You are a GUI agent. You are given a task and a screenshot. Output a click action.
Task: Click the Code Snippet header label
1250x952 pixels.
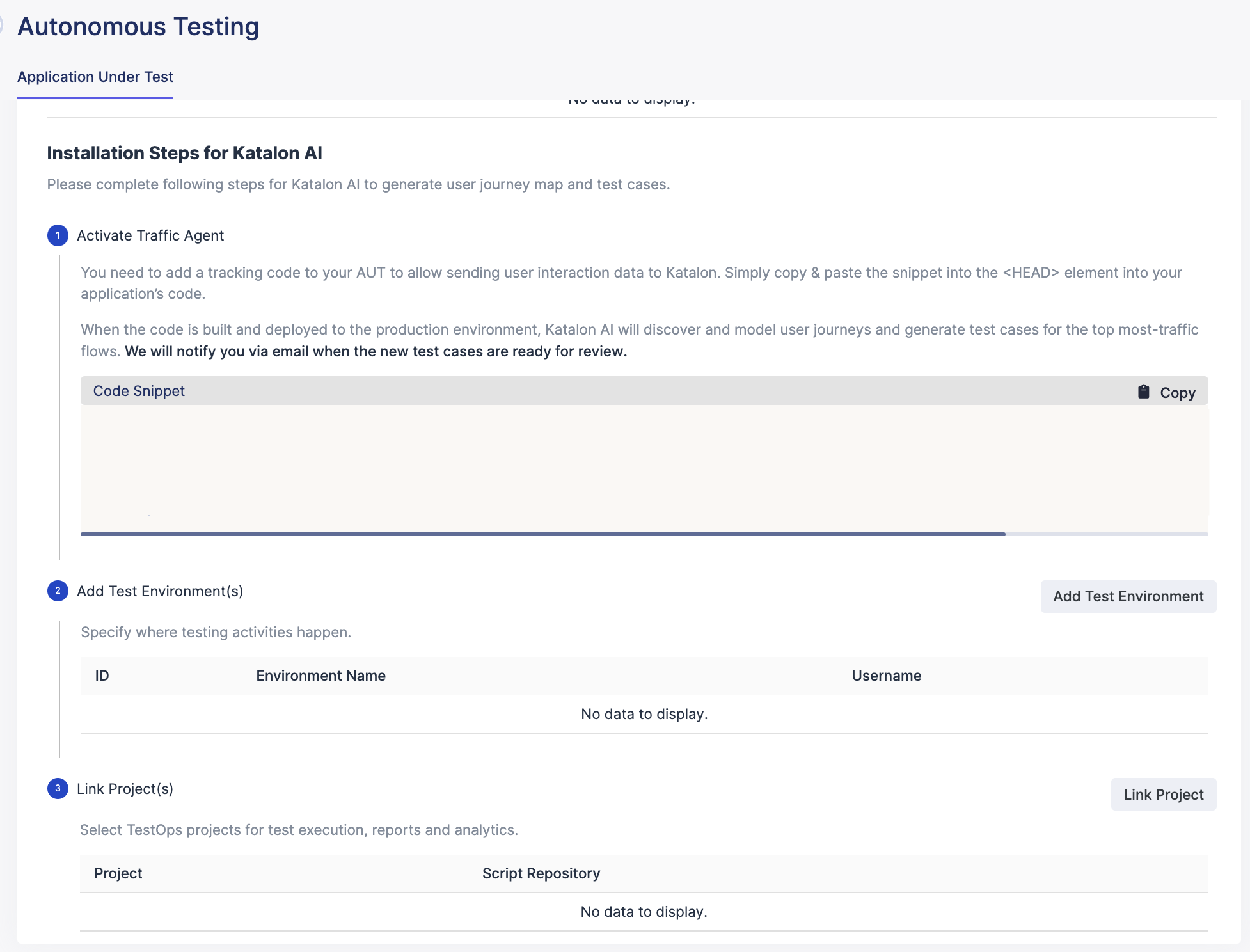click(139, 391)
